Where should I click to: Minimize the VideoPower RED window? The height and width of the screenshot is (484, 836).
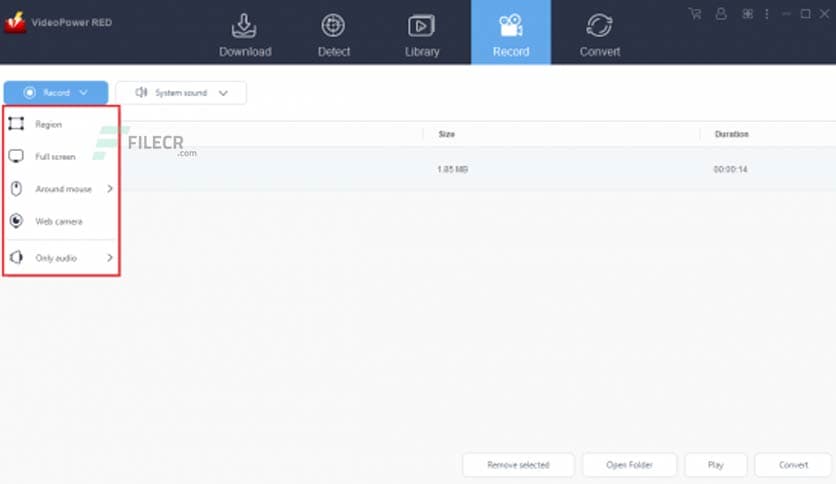[x=786, y=14]
